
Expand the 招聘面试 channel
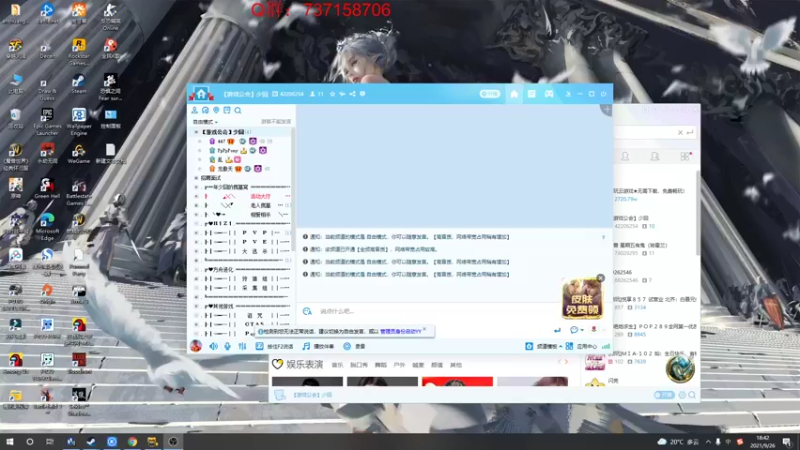point(196,178)
